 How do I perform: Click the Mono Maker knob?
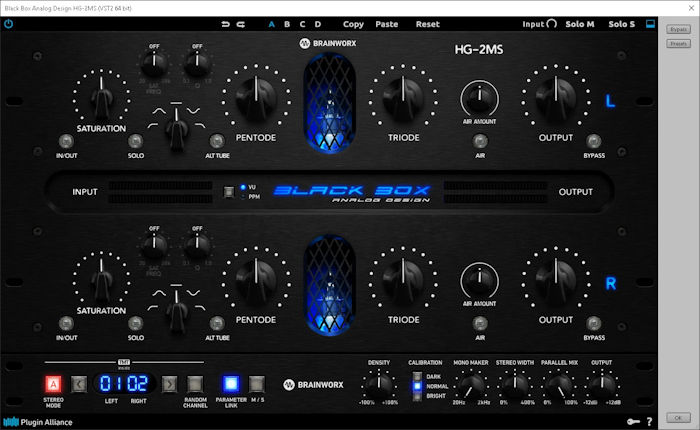[x=471, y=385]
